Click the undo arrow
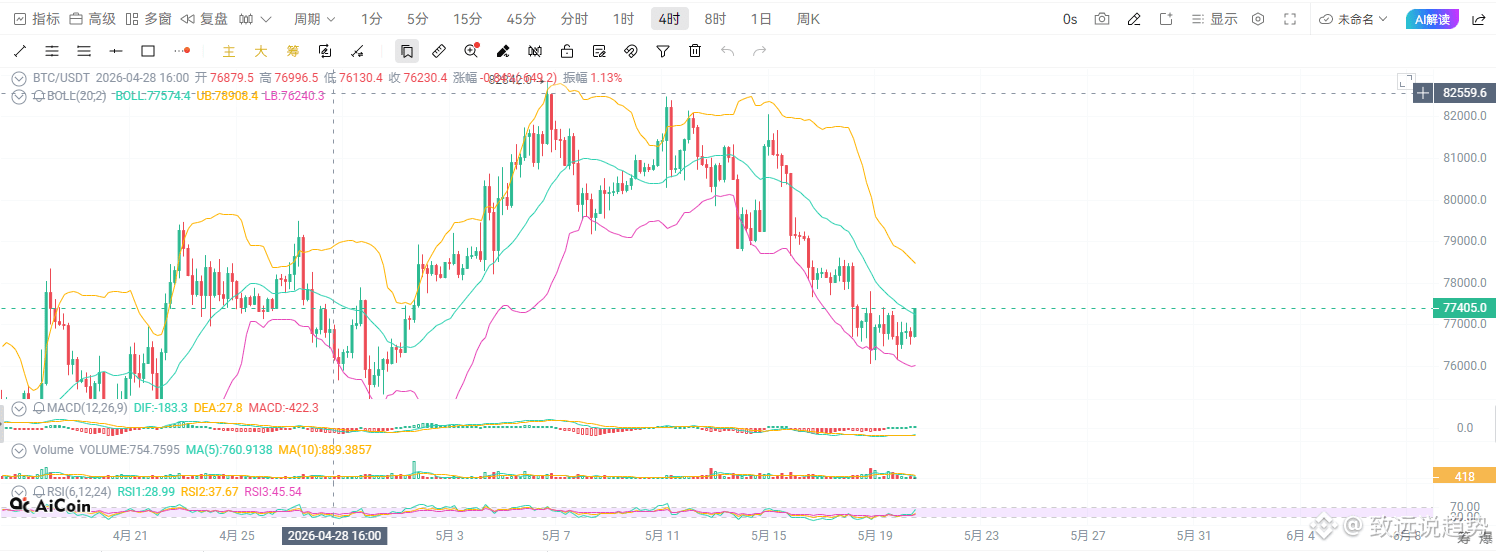The width and height of the screenshot is (1496, 552). 727,51
